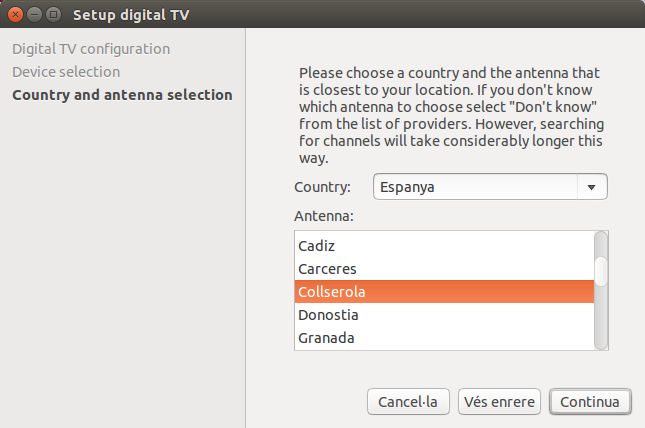Screen dimensions: 645x428
Task: Cancel setup with Cancel·la button
Action: click(408, 402)
